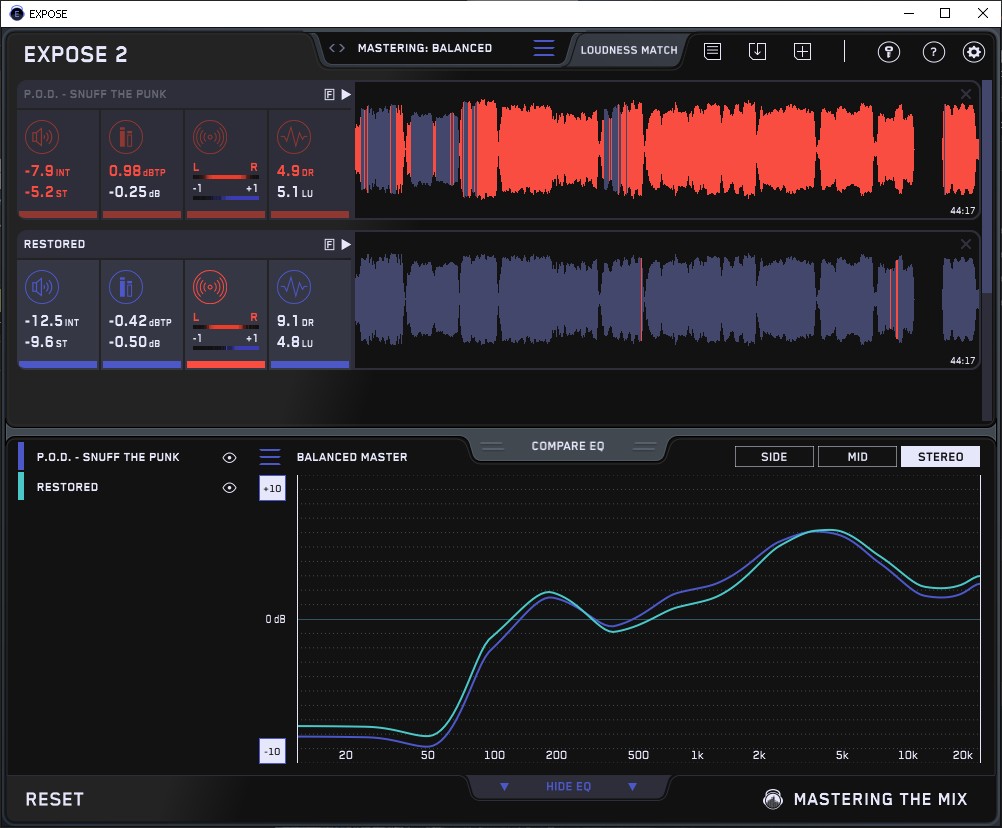Switch EQ view to Side
This screenshot has width=1002, height=828.
774,457
